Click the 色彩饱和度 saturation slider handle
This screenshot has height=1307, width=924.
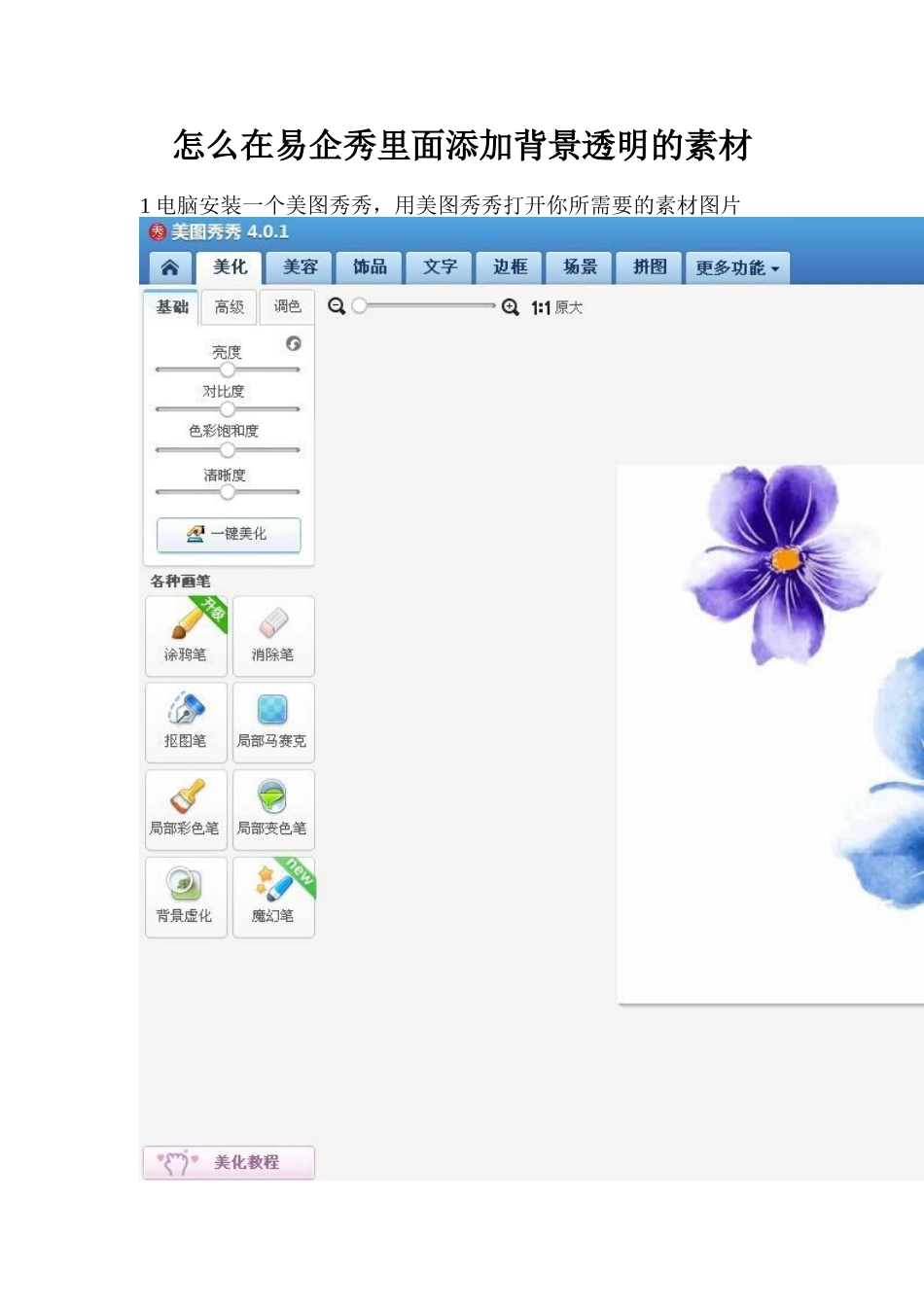click(x=227, y=449)
